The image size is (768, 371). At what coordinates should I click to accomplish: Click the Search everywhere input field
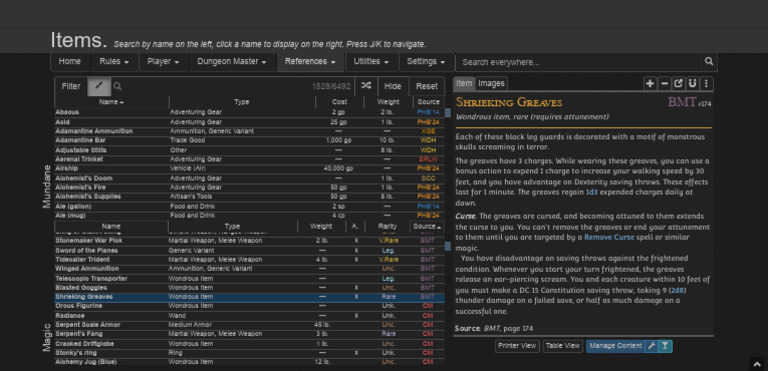578,62
